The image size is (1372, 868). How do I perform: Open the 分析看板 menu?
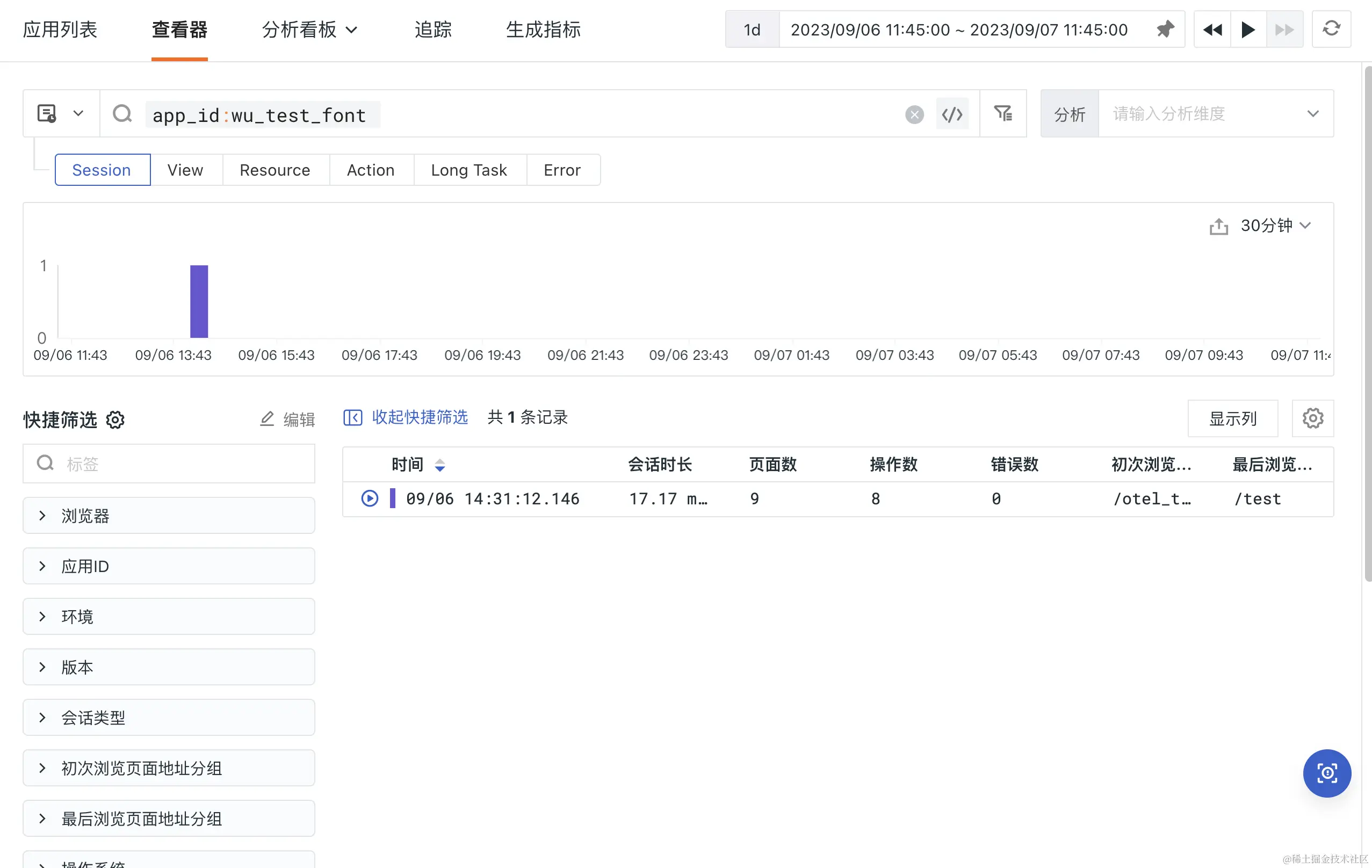click(x=309, y=29)
